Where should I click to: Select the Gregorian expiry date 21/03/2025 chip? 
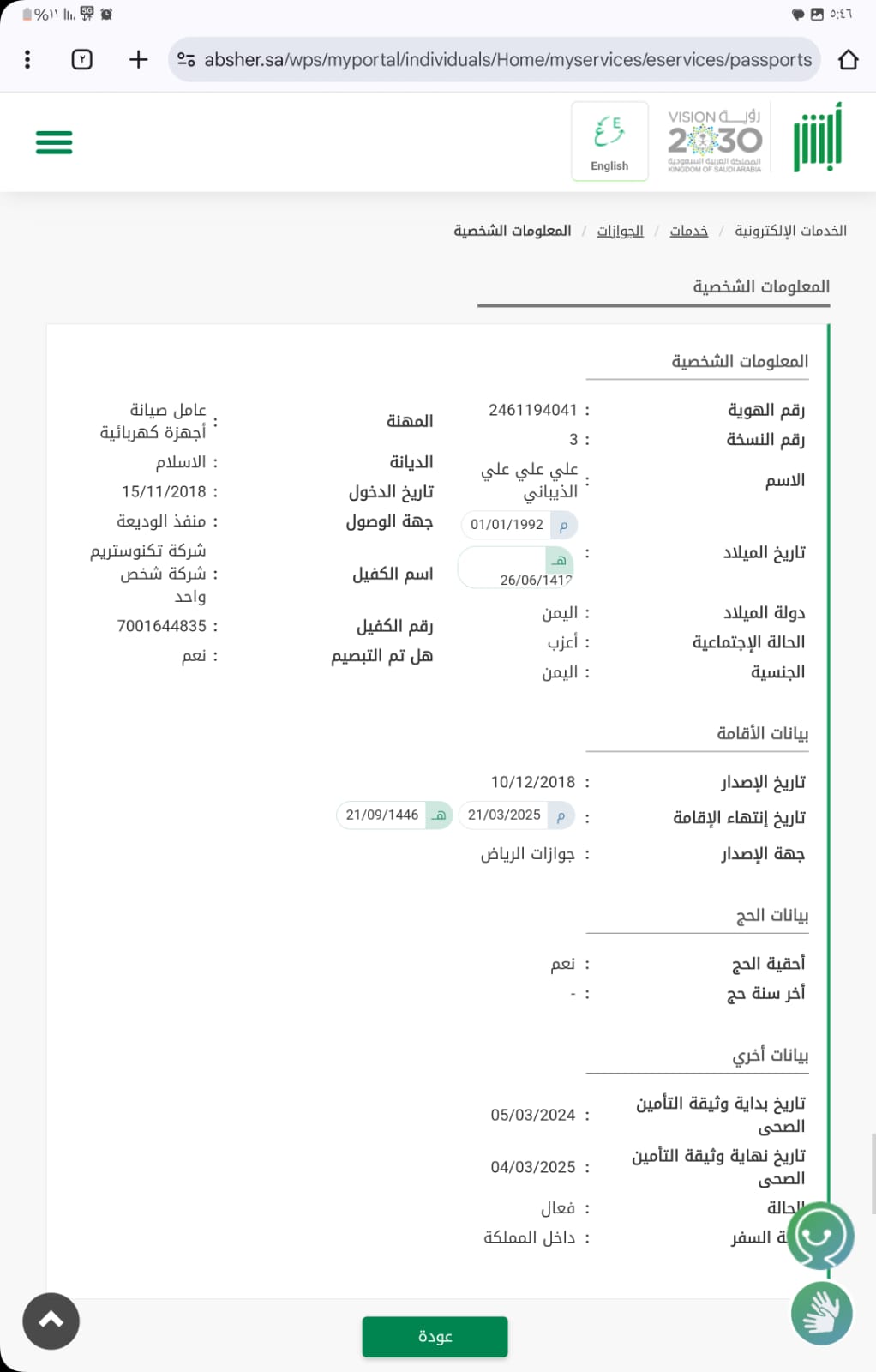pos(516,815)
